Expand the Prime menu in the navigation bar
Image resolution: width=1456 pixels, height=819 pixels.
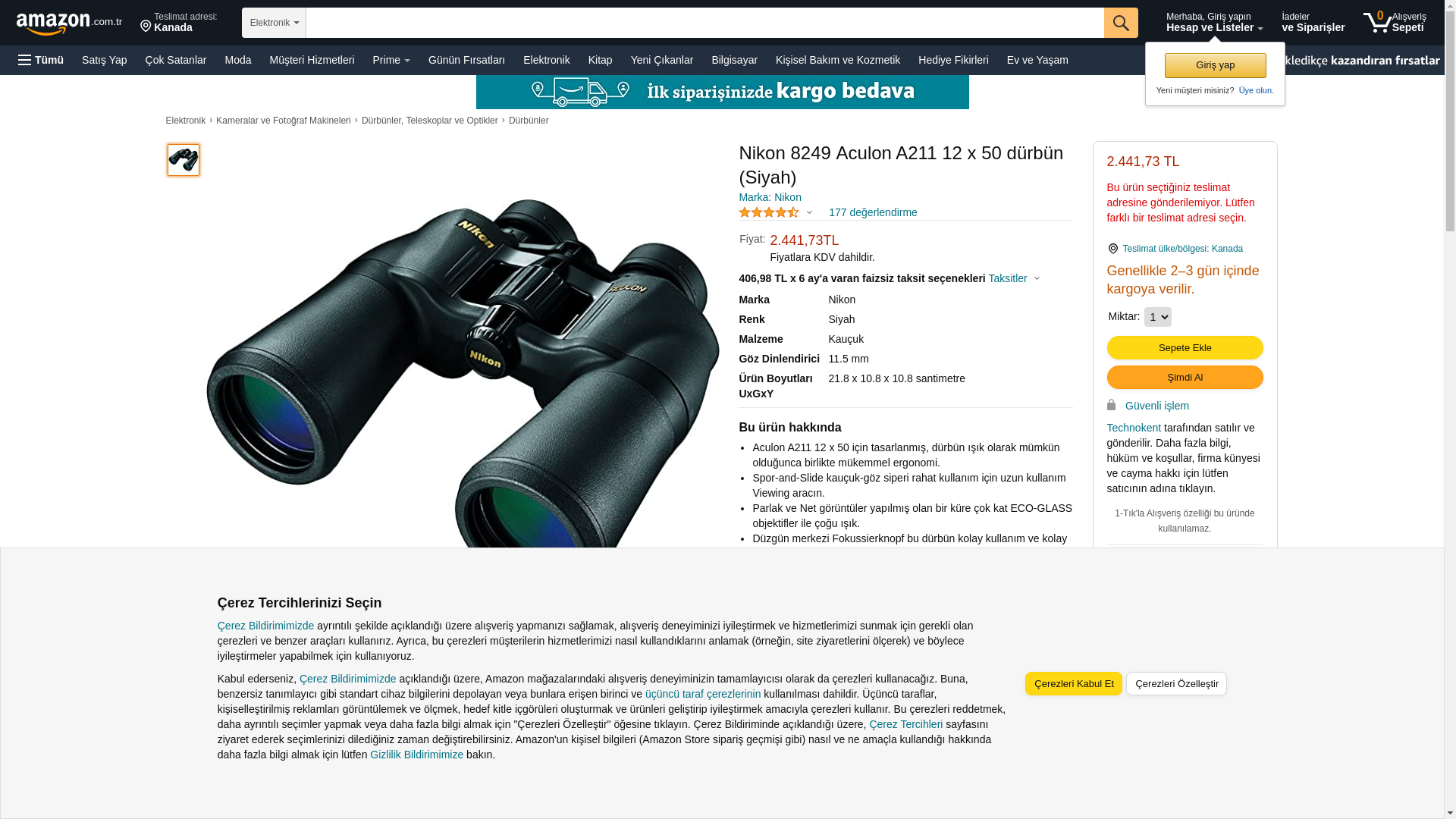pyautogui.click(x=391, y=60)
